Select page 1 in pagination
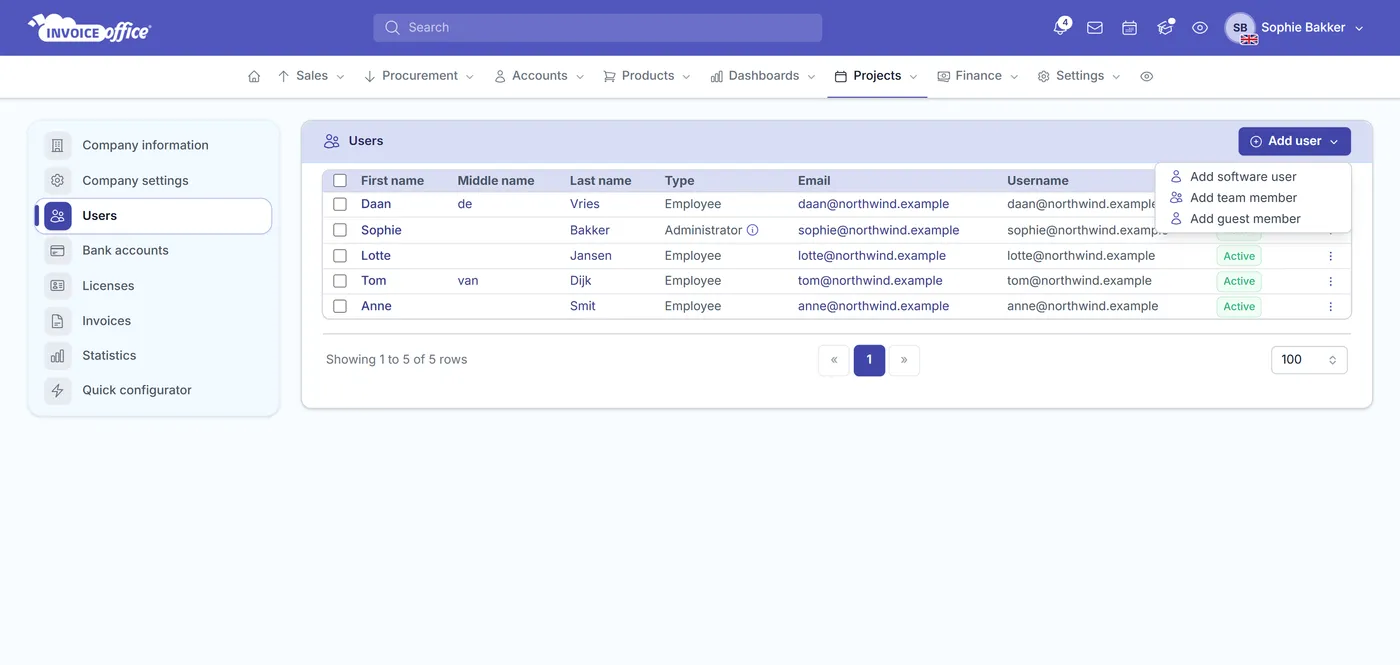The width and height of the screenshot is (1400, 665). (x=869, y=360)
